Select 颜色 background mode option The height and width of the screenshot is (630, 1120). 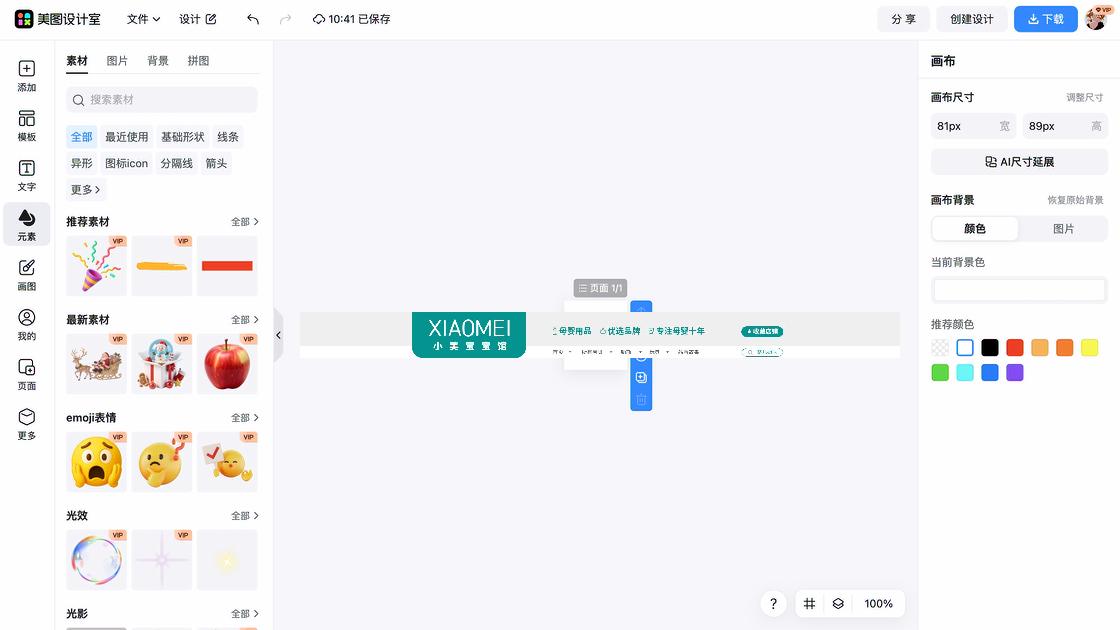click(x=975, y=229)
